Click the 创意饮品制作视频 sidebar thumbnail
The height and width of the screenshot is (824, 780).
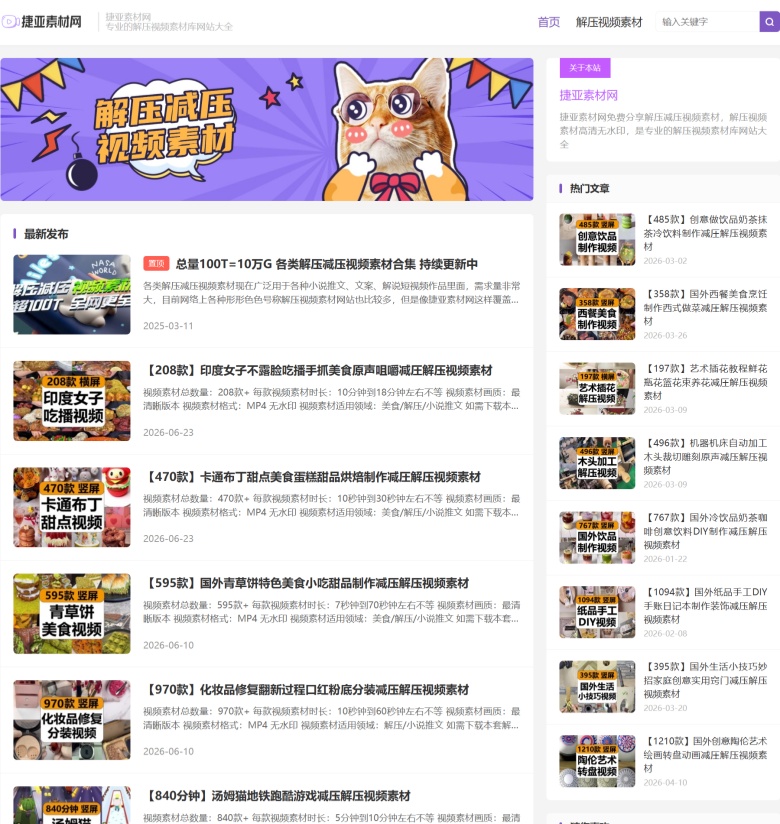tap(597, 239)
